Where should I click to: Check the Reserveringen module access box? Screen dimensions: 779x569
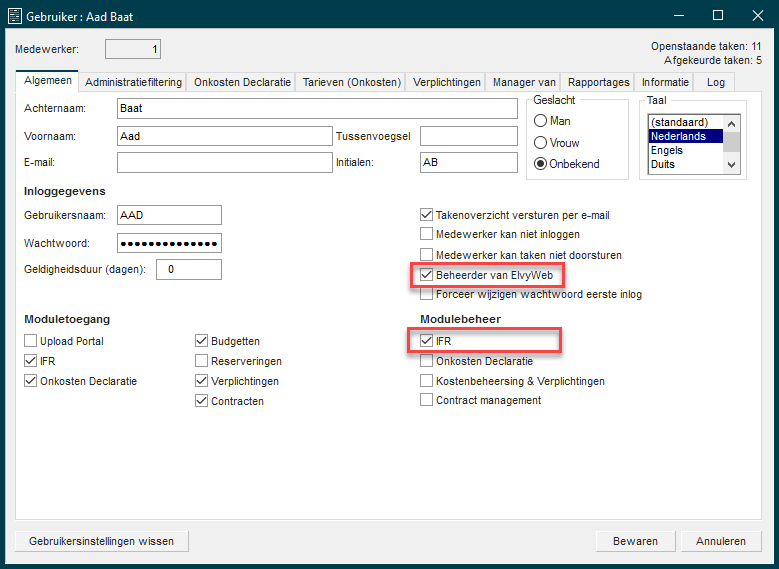pyautogui.click(x=202, y=361)
